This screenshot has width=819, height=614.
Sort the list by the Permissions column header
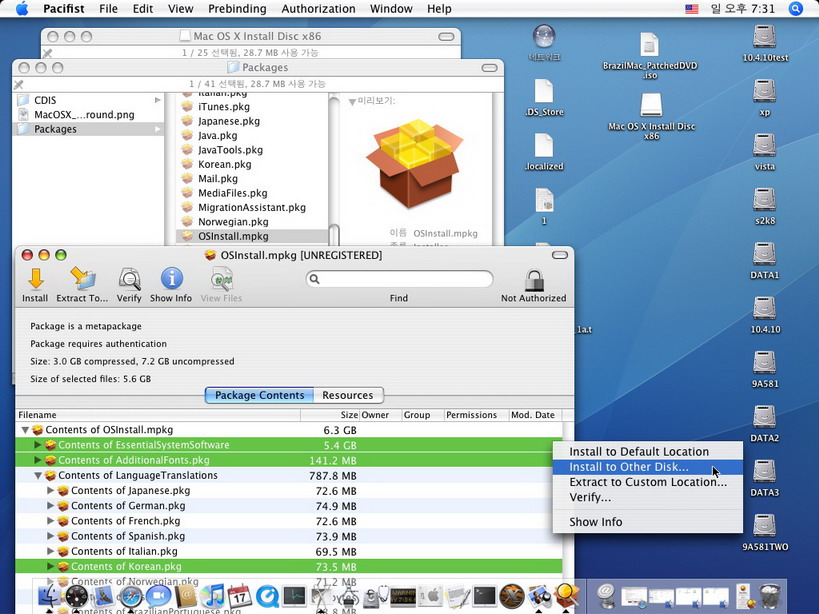pyautogui.click(x=476, y=415)
